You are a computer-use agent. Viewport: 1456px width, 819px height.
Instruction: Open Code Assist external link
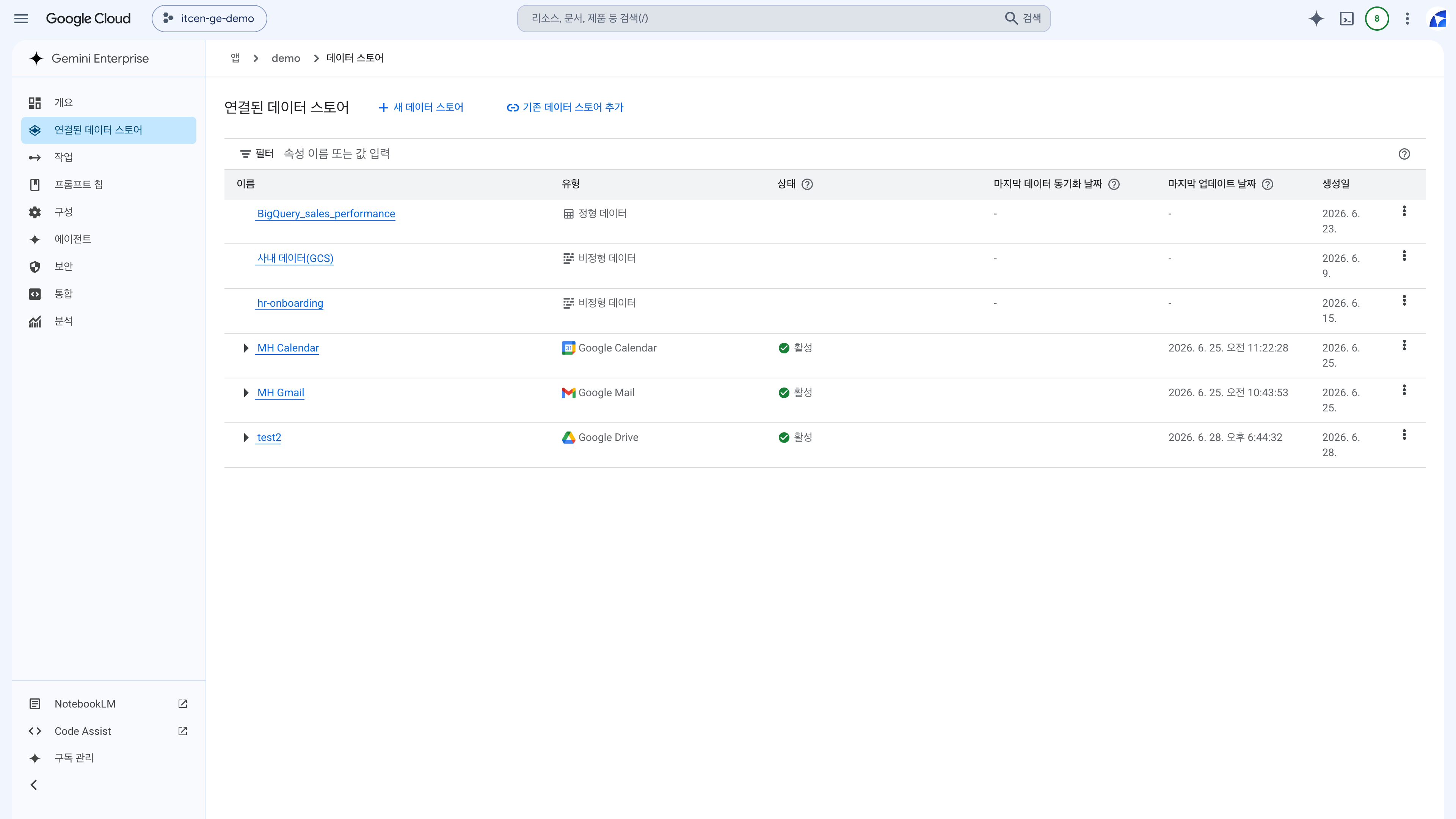108,731
